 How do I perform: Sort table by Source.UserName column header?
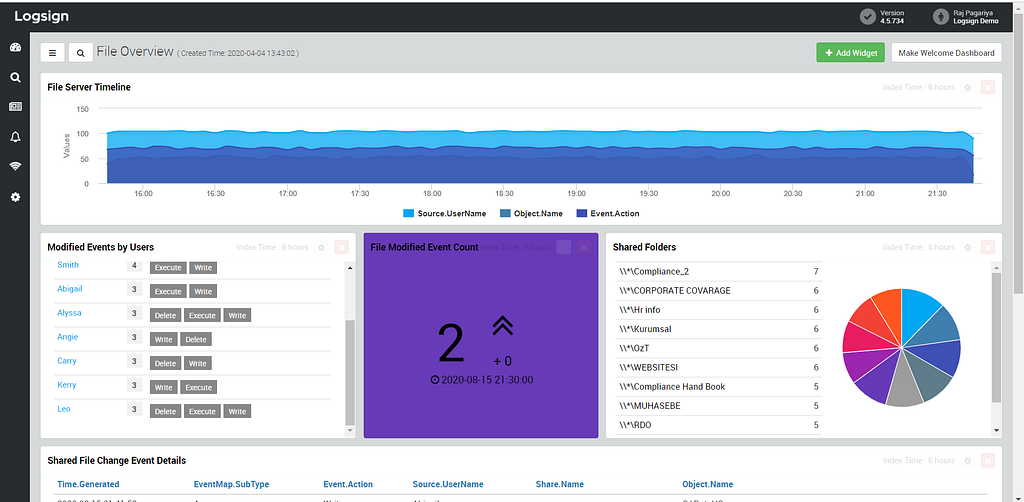[x=448, y=484]
